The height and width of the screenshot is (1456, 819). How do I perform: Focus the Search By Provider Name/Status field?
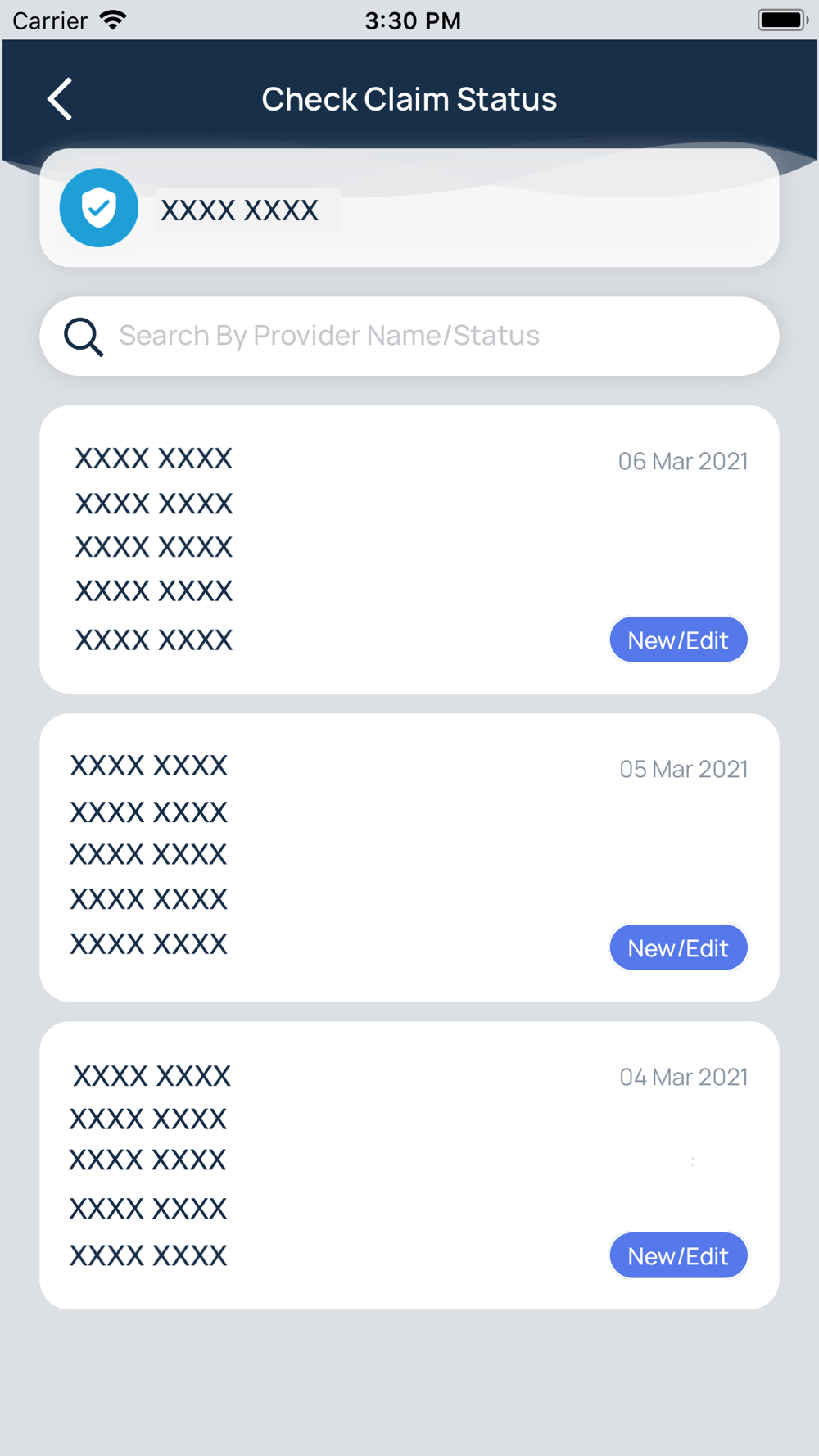coord(409,337)
